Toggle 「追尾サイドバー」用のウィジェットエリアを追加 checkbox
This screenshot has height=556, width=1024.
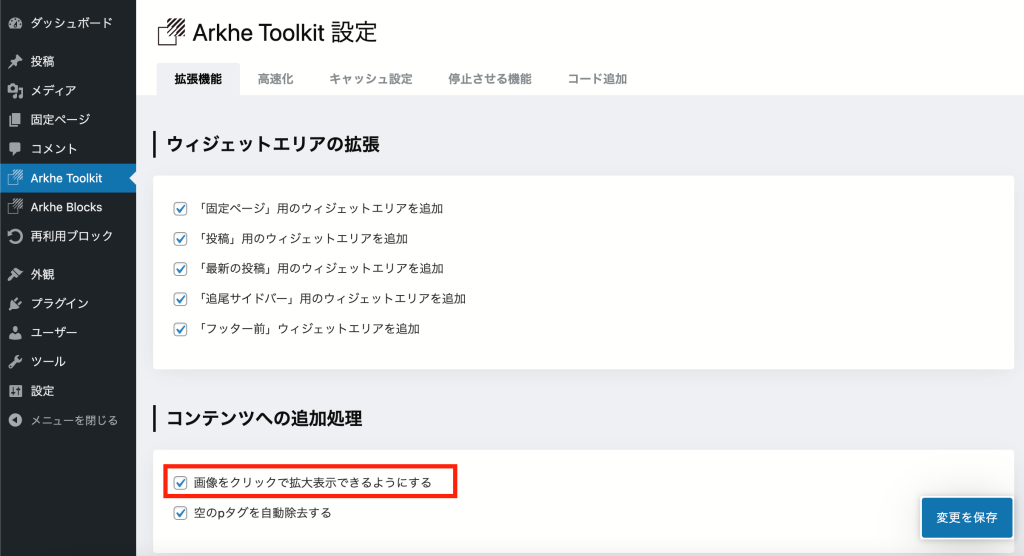click(180, 299)
